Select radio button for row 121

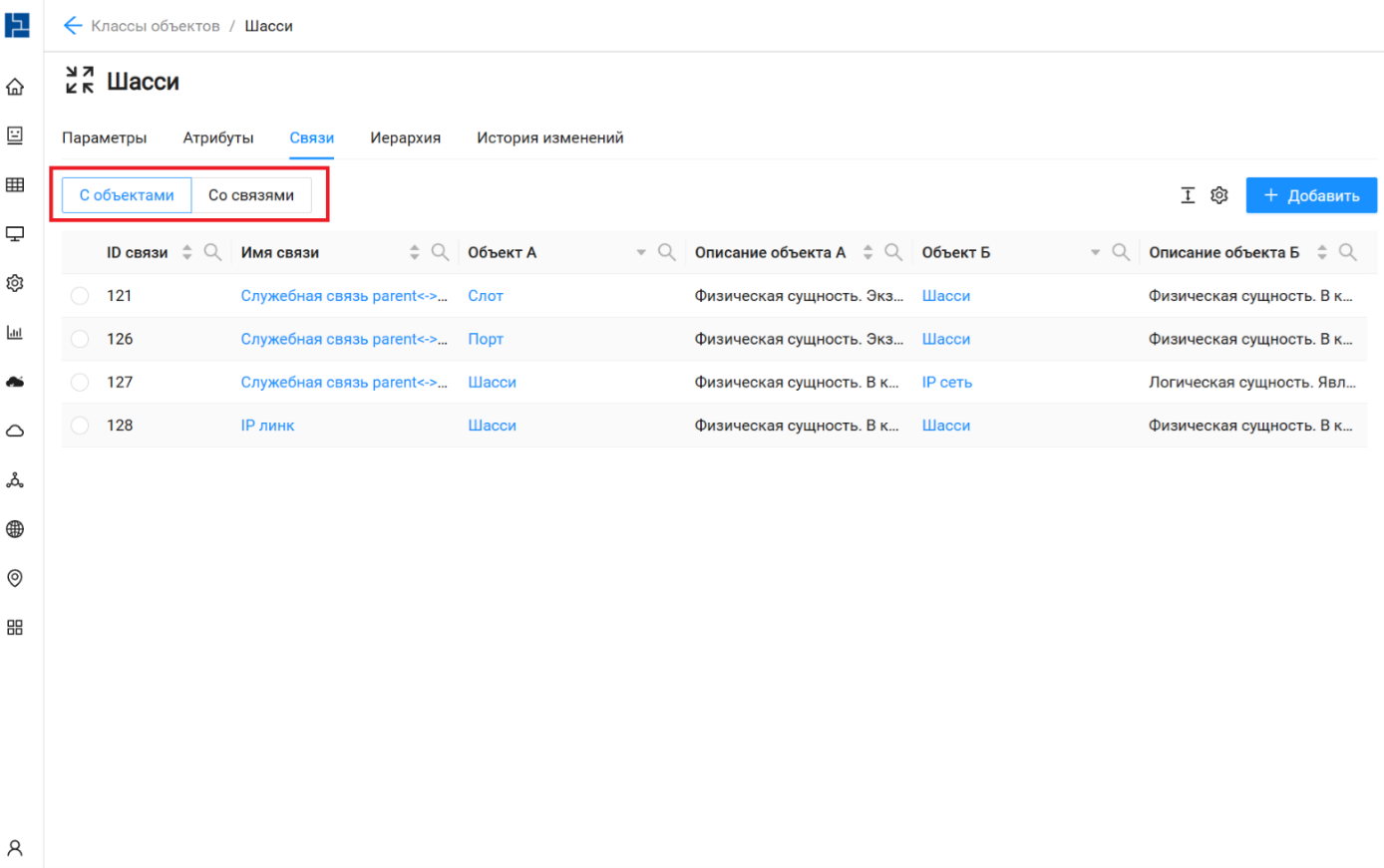[x=80, y=296]
